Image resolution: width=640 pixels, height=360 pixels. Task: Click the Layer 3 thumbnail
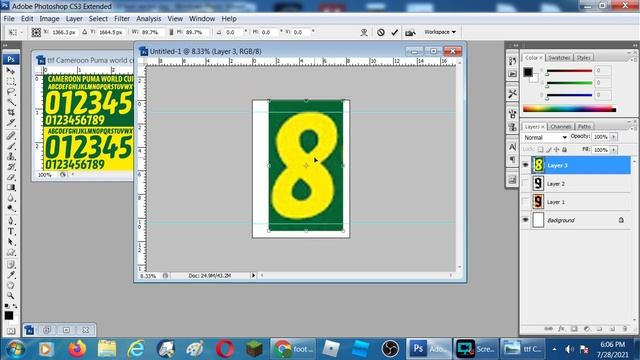click(x=538, y=165)
